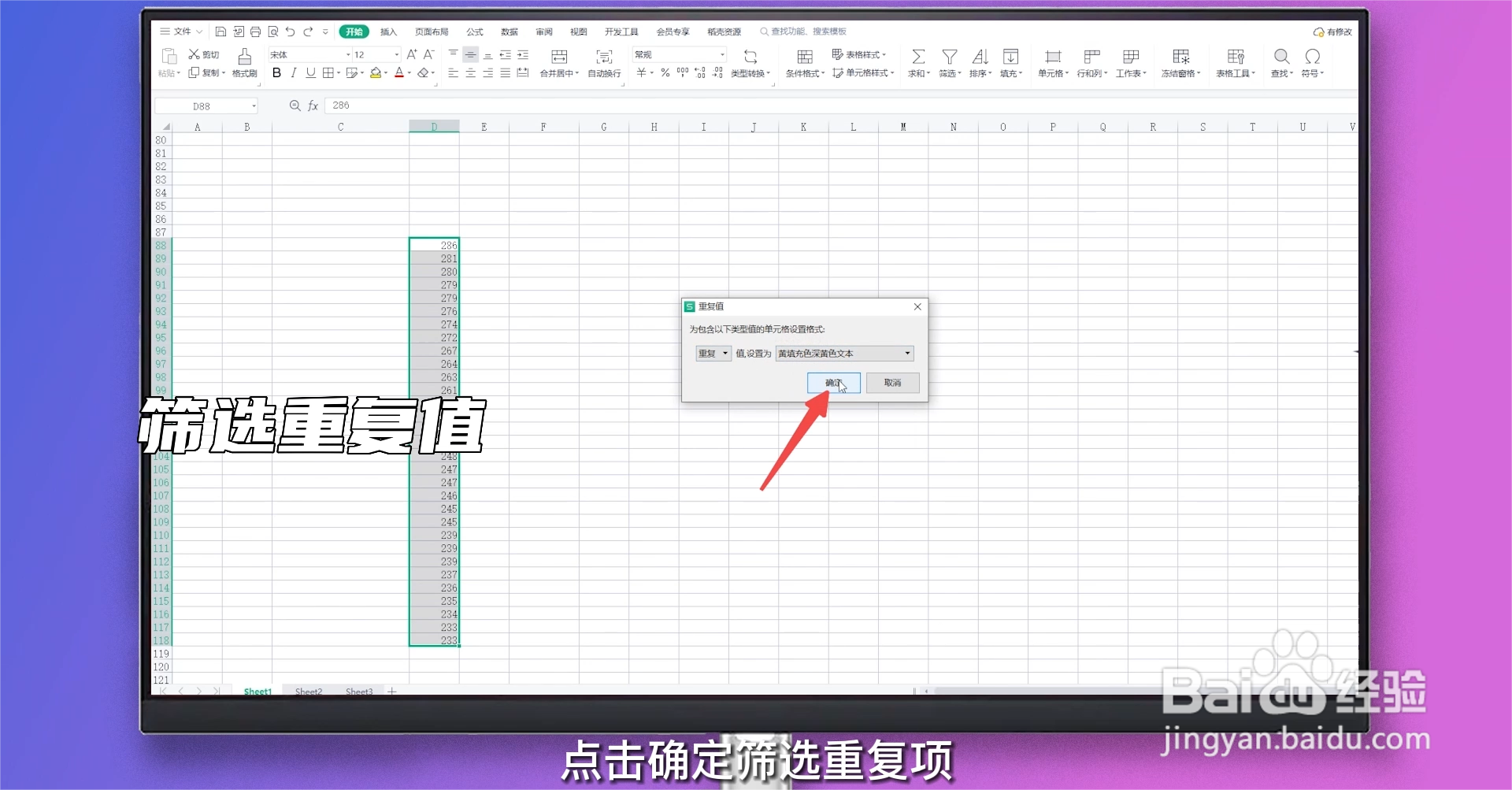Click the Undo arrow icon

pyautogui.click(x=290, y=32)
